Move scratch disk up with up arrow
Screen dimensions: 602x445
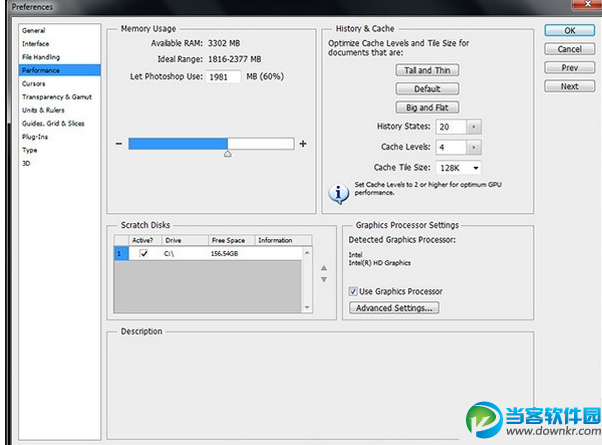pyautogui.click(x=324, y=268)
